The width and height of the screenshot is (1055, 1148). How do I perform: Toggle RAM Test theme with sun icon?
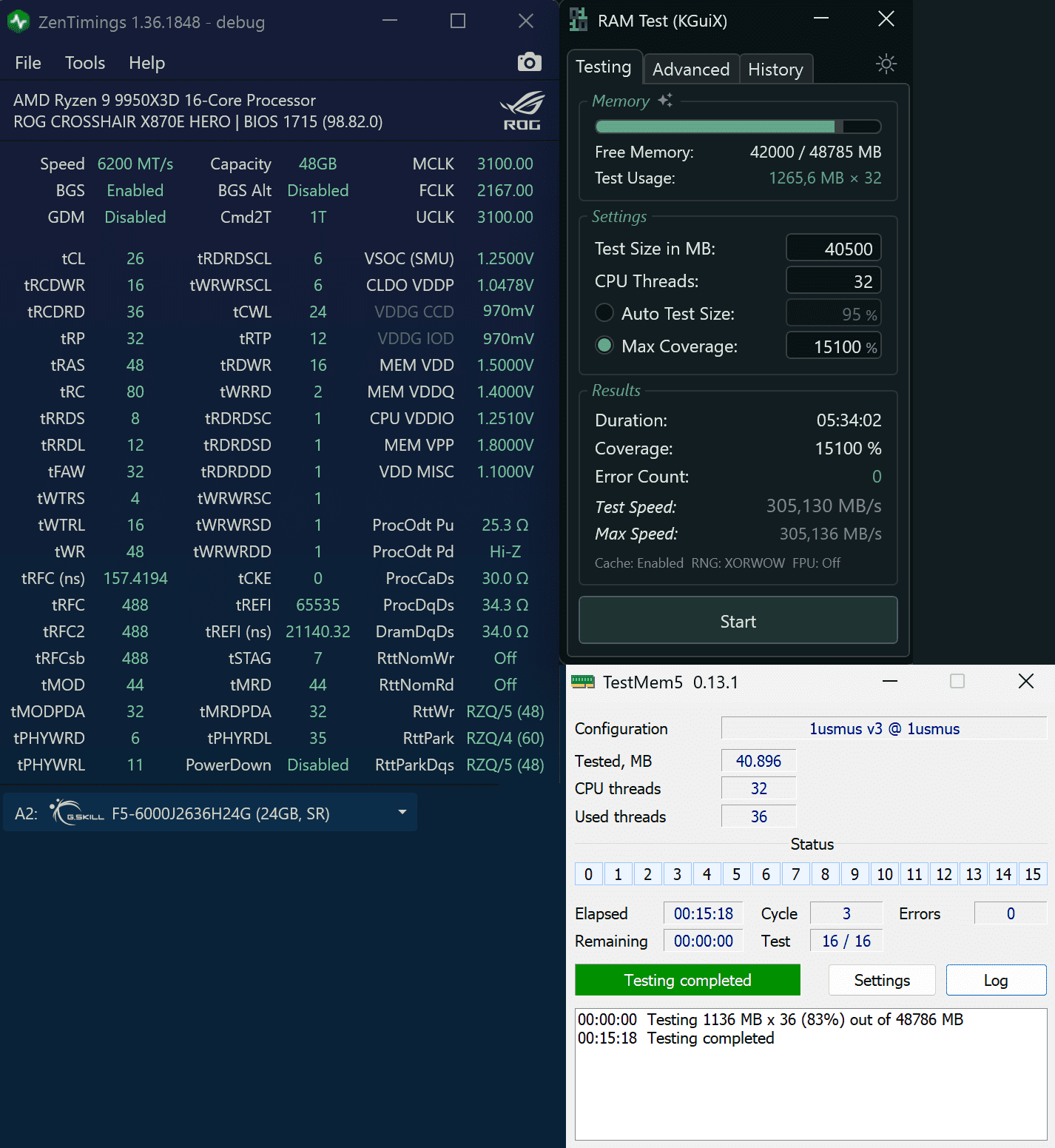coord(886,64)
